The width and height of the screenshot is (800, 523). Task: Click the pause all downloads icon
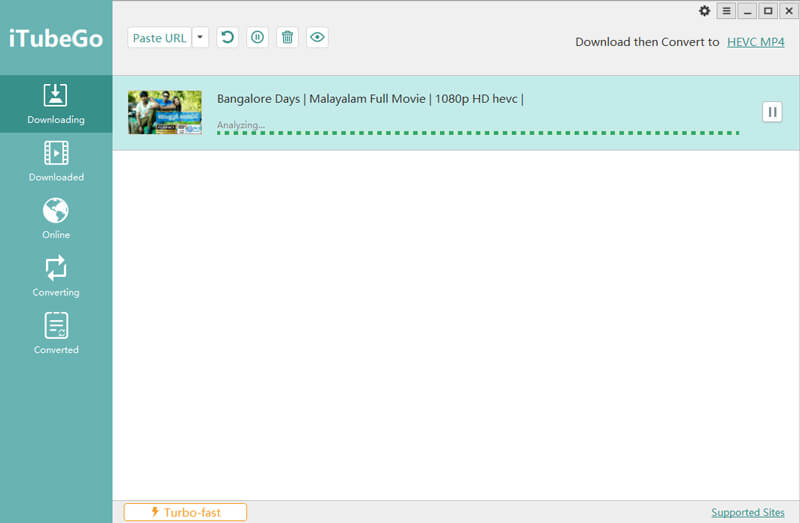coord(257,37)
